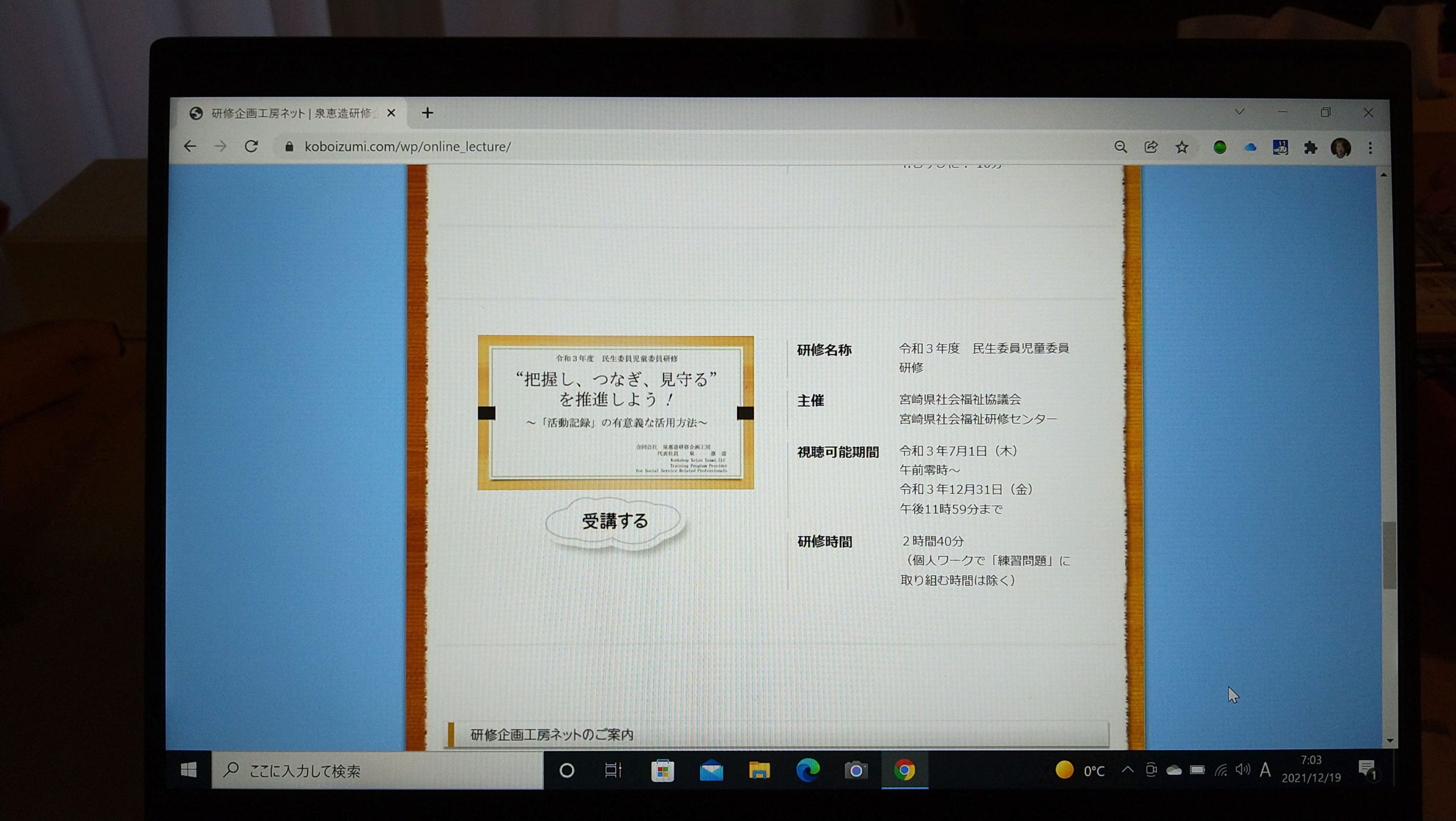Open the volume speaker control

click(1243, 770)
